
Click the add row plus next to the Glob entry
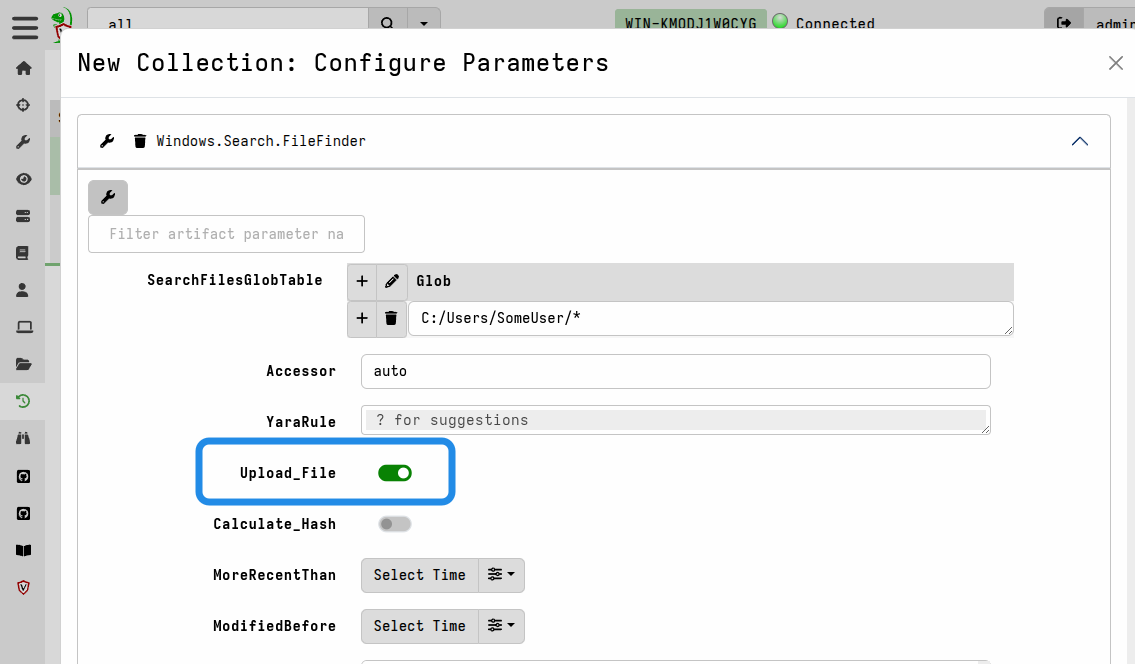click(361, 319)
